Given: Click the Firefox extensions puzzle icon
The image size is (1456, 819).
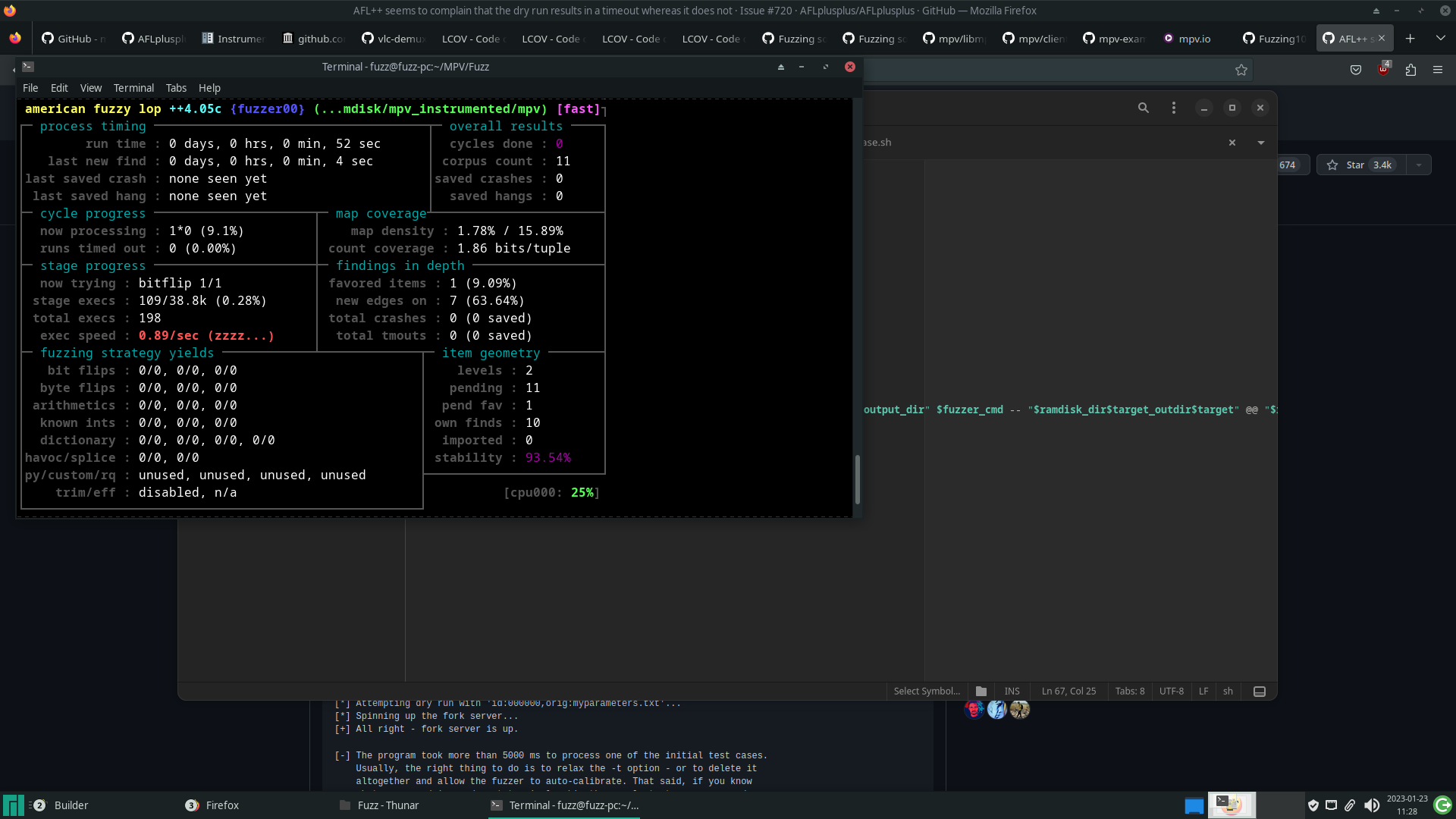Looking at the screenshot, I should click(1410, 70).
